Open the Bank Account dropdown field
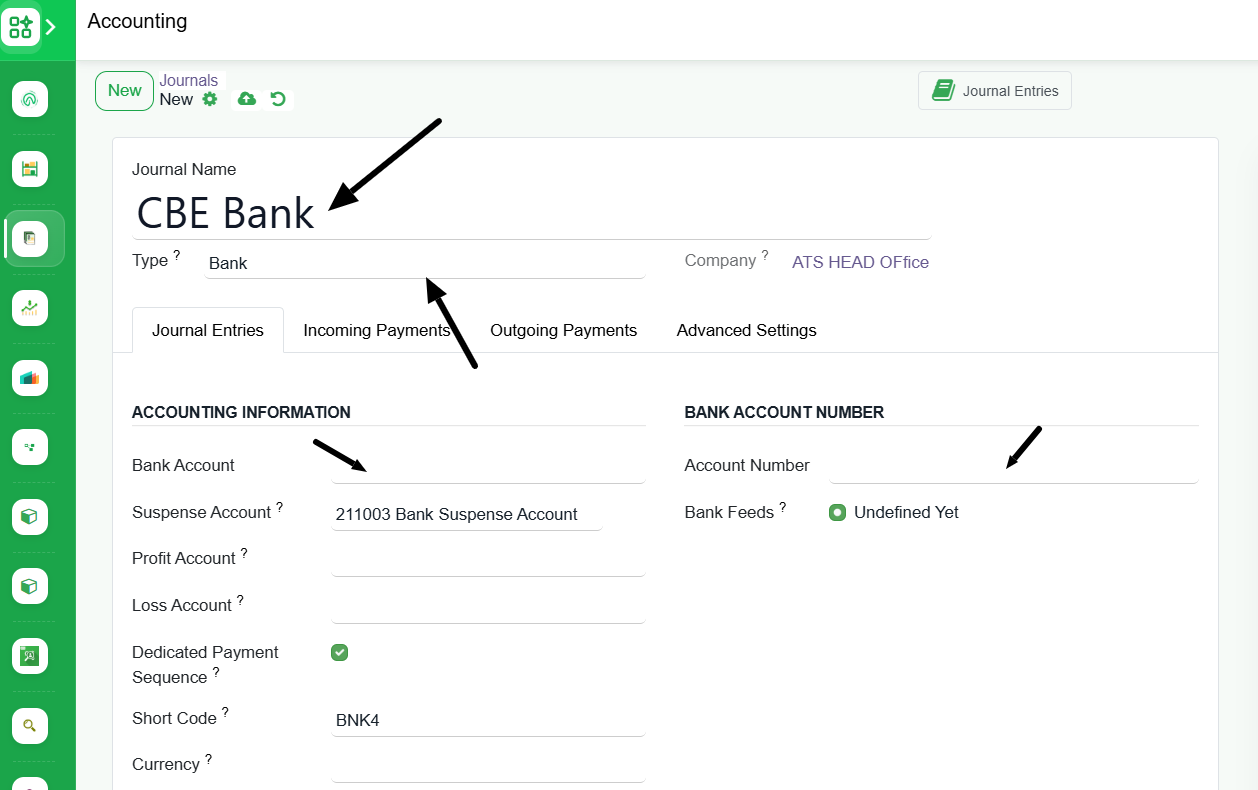Viewport: 1258px width, 790px height. 488,466
